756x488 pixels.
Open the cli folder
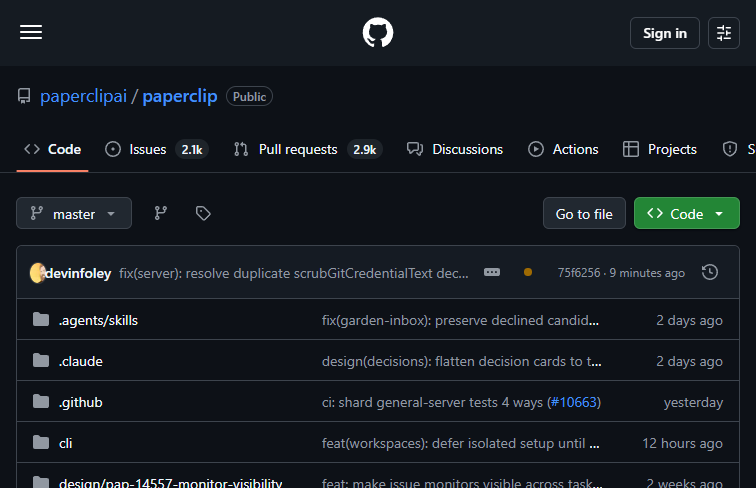click(66, 443)
